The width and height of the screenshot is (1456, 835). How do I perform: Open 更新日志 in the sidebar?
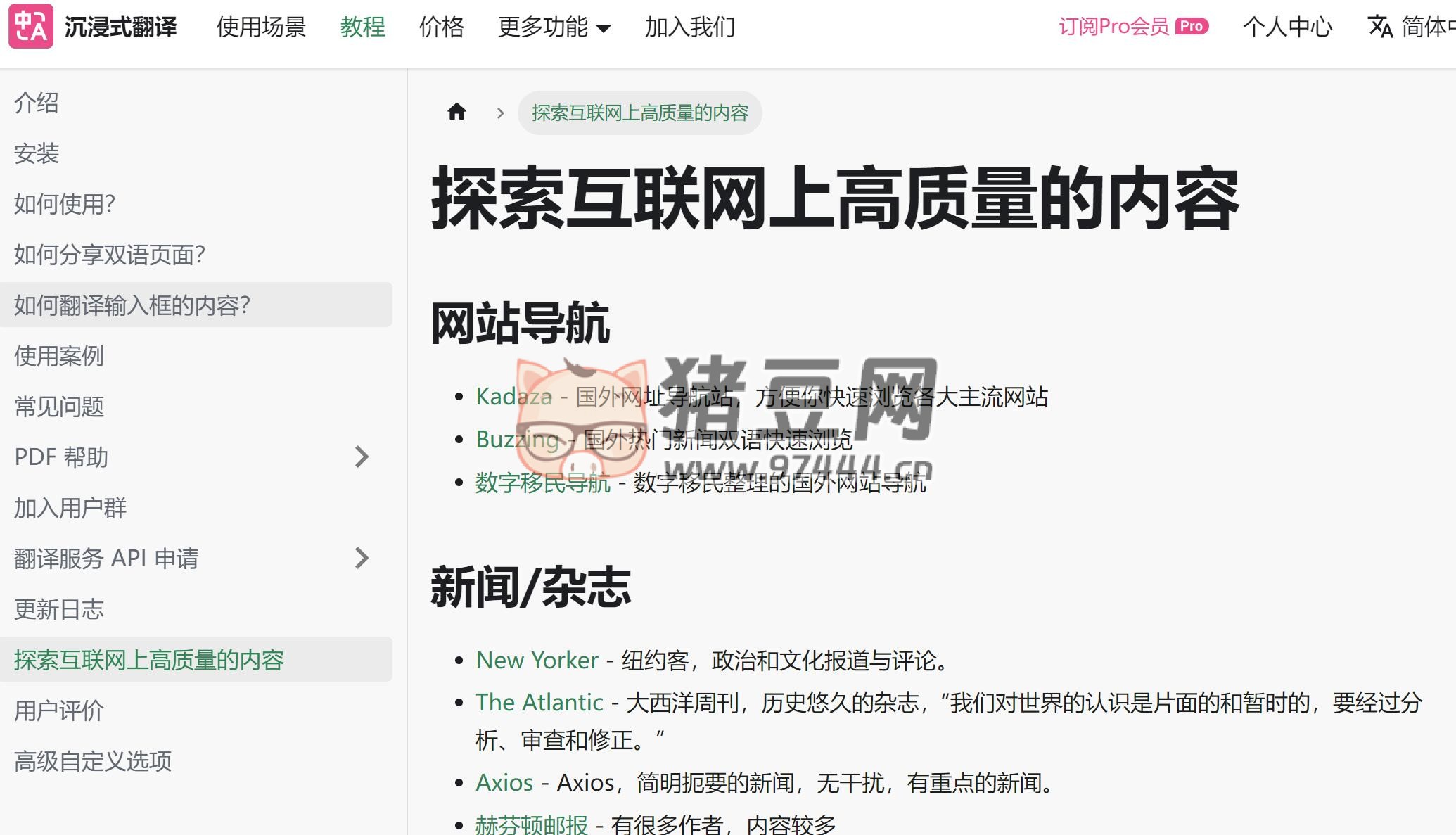[59, 609]
